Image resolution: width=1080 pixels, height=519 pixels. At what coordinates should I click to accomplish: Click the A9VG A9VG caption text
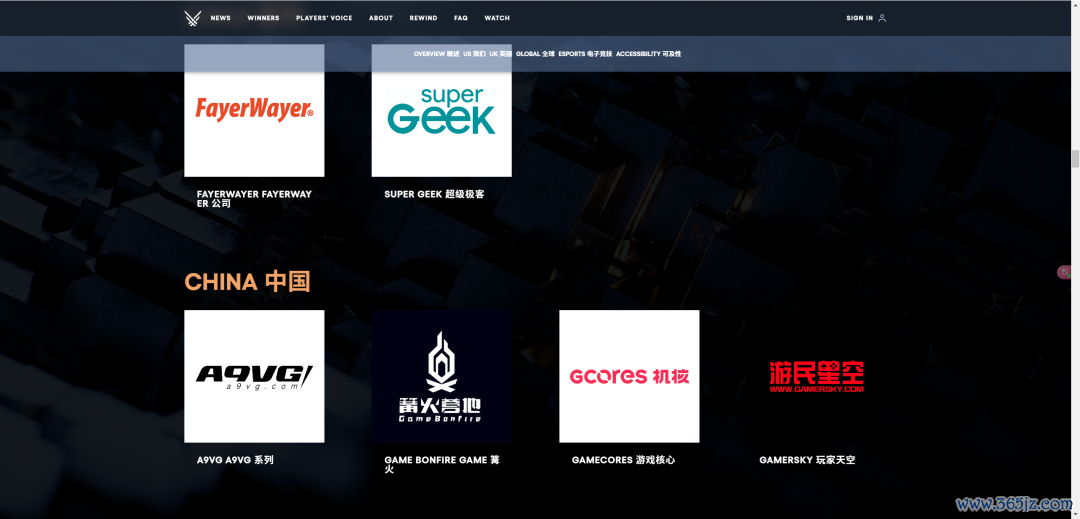(235, 460)
